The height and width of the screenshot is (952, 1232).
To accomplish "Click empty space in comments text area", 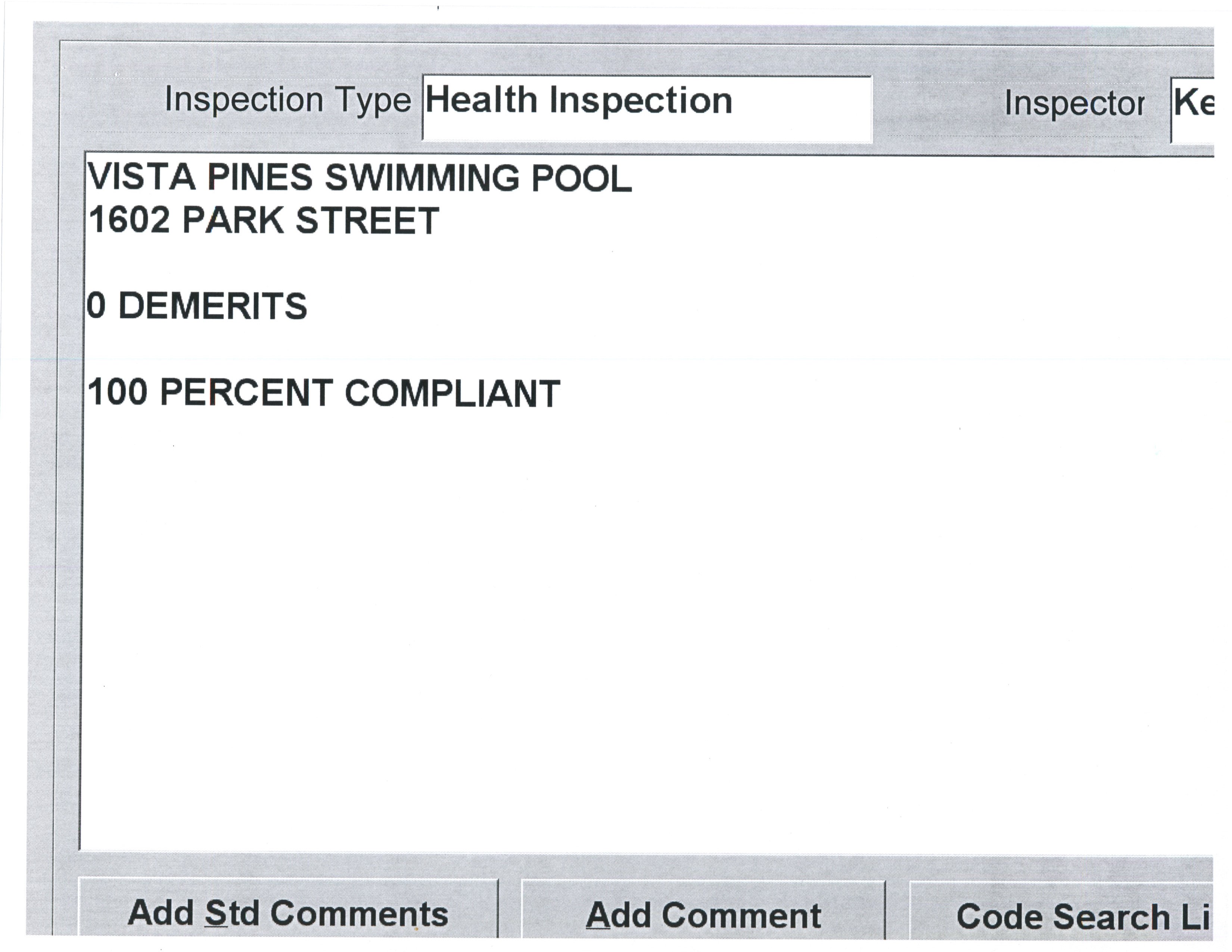I will pos(620,620).
